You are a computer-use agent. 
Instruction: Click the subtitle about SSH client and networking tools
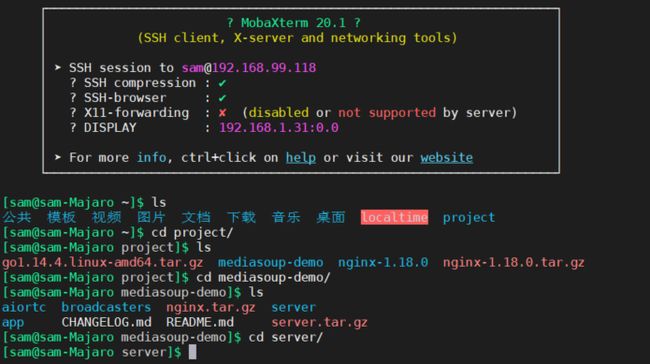point(297,38)
